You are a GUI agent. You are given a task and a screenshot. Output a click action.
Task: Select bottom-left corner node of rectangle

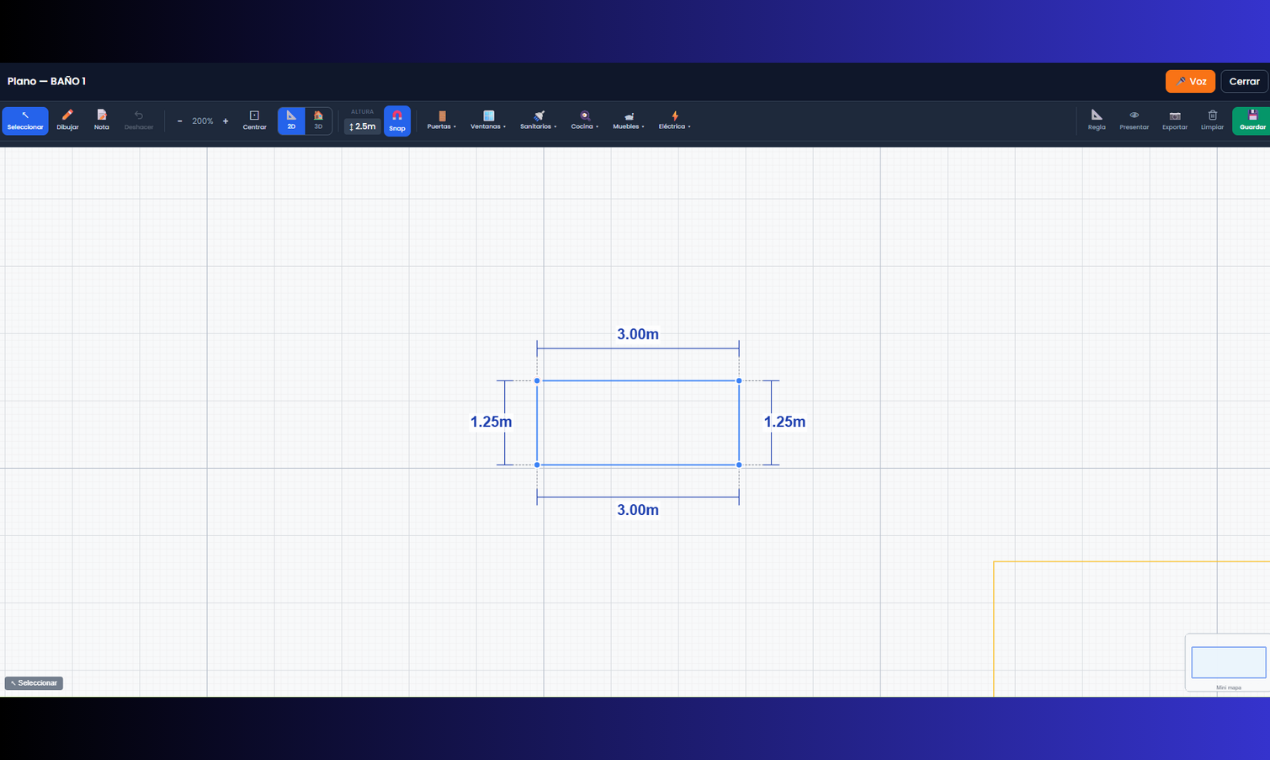[x=537, y=465]
